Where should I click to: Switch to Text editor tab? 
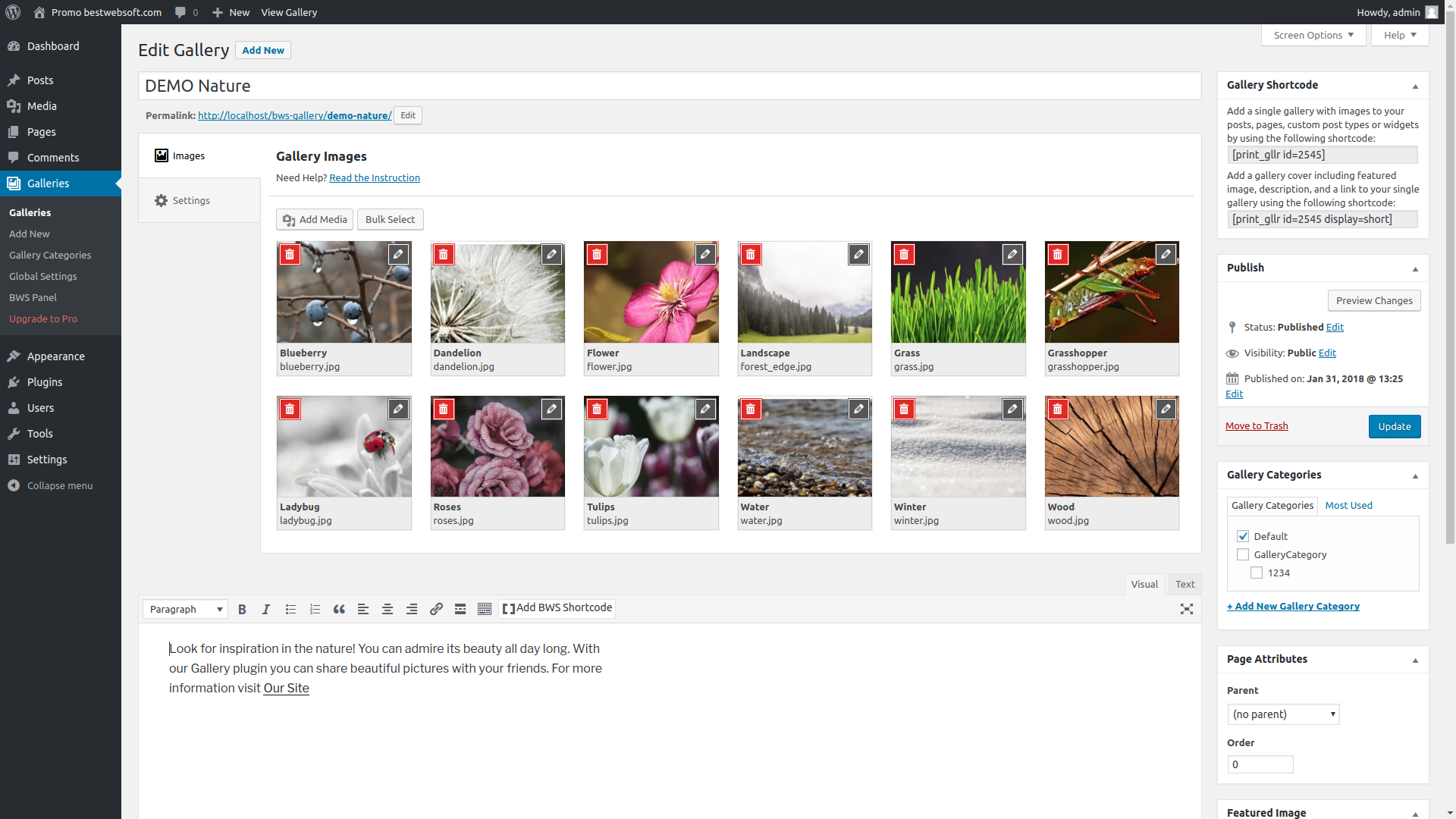point(1185,584)
